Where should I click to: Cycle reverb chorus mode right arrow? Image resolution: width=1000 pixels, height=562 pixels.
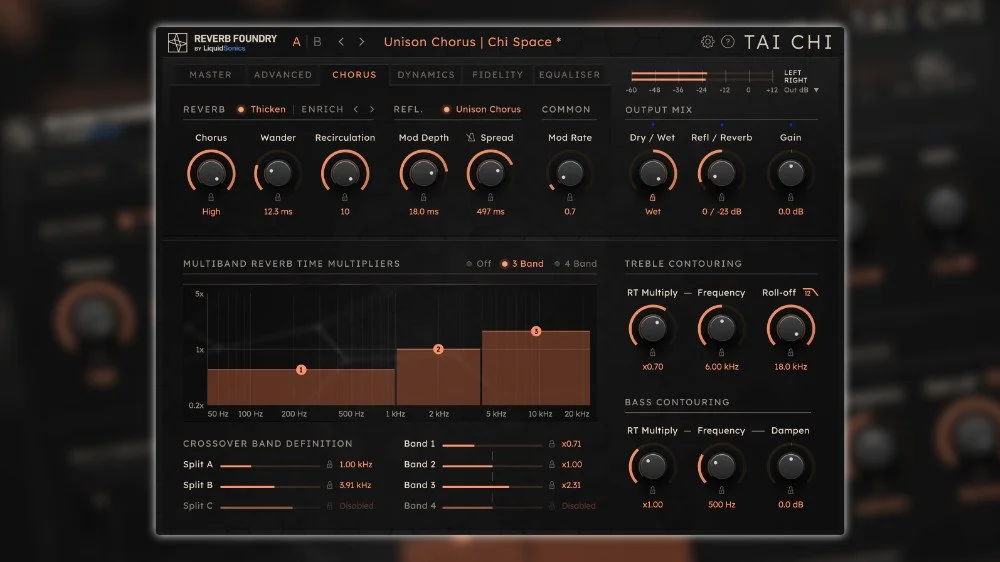tap(372, 109)
